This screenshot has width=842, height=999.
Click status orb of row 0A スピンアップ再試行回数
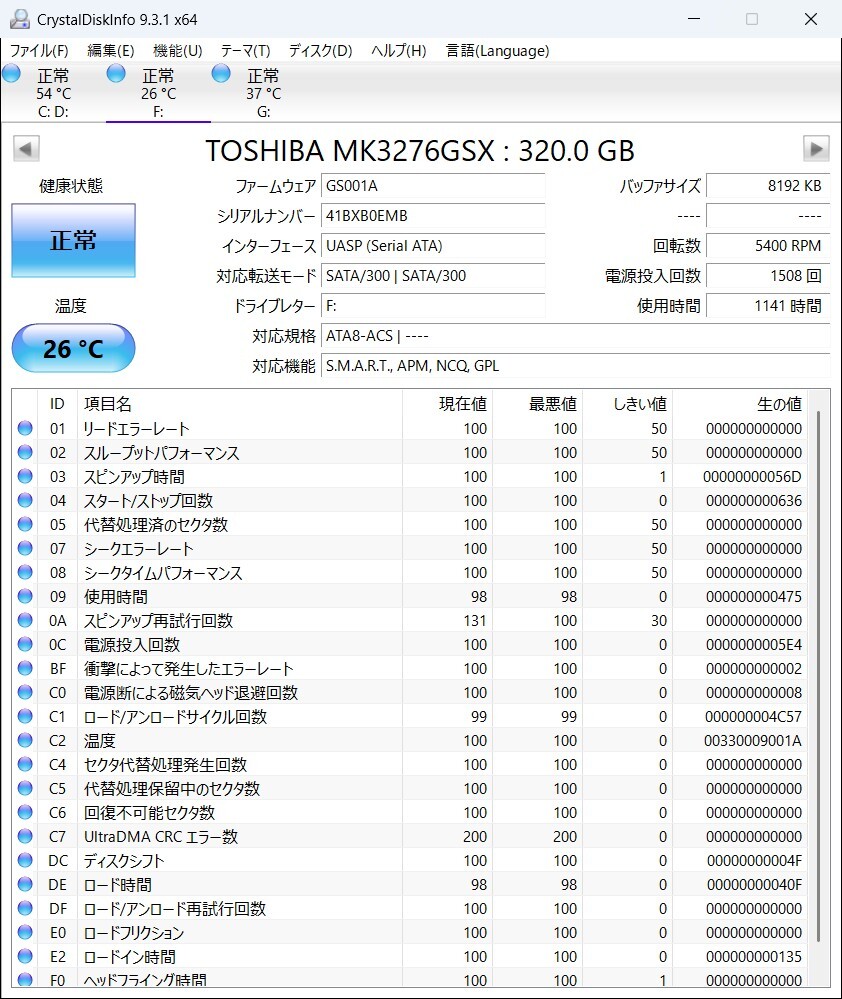pyautogui.click(x=25, y=620)
